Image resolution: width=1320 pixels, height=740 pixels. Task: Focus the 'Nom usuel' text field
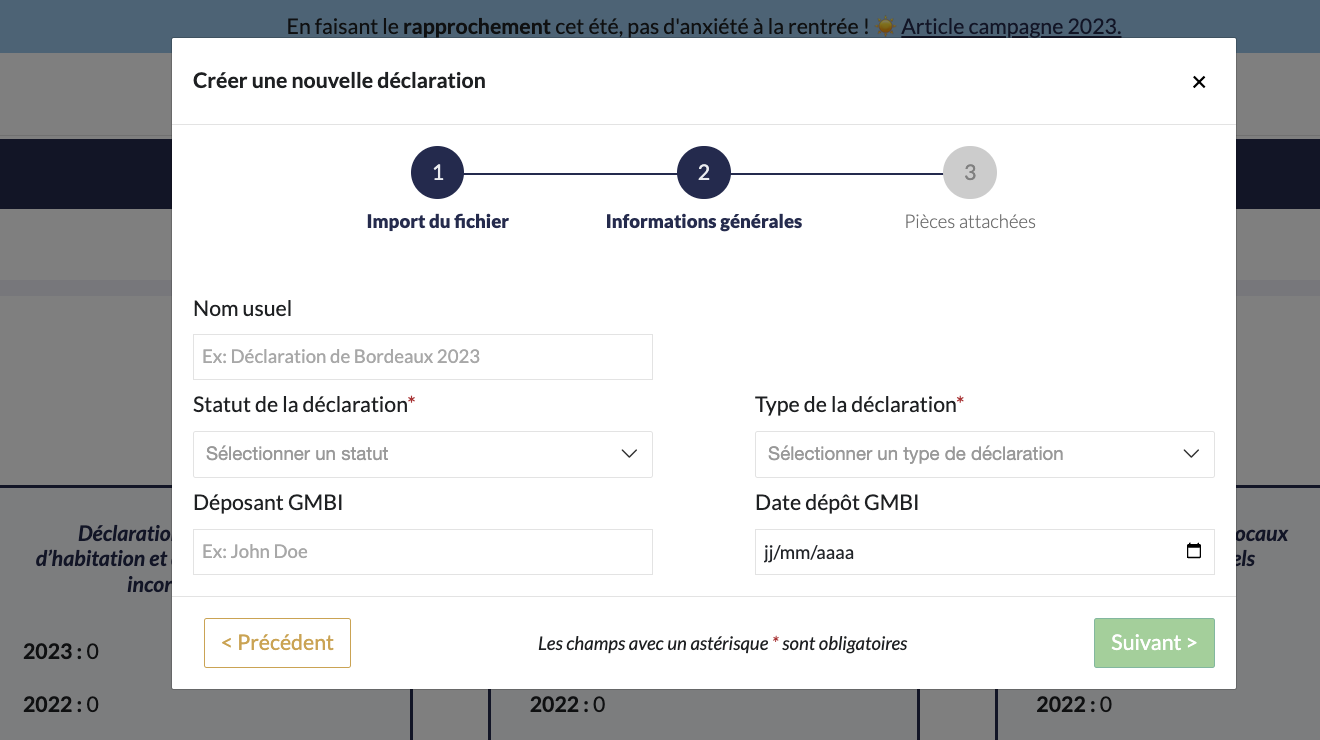pos(422,357)
